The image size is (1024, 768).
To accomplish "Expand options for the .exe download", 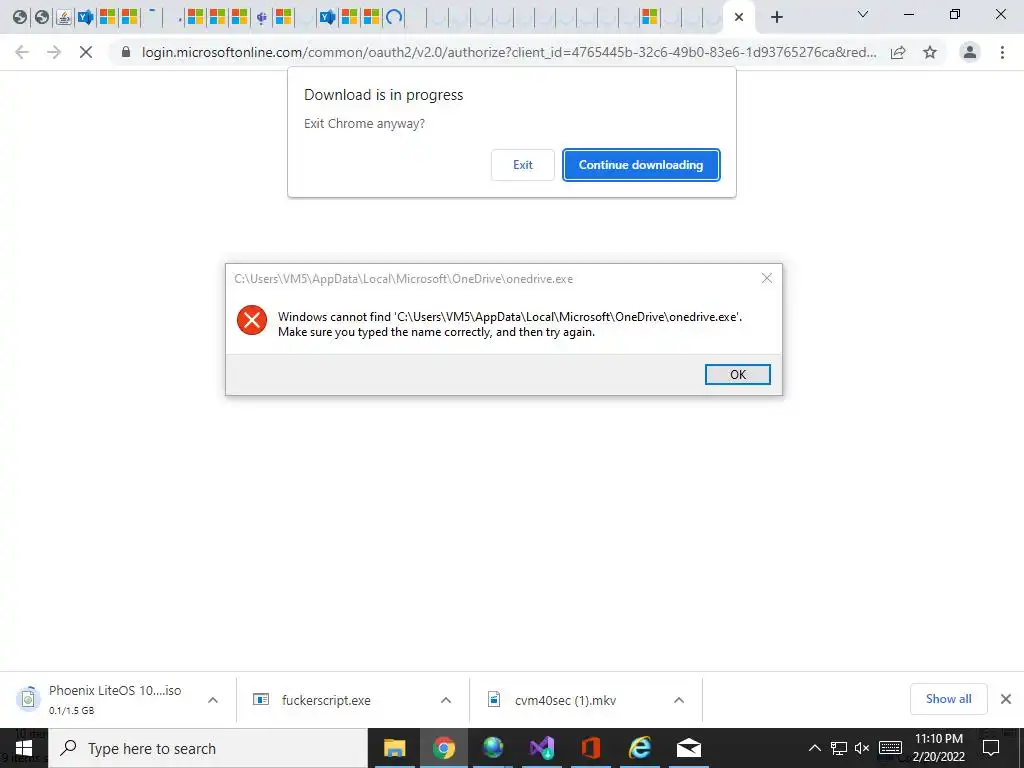I will 445,700.
